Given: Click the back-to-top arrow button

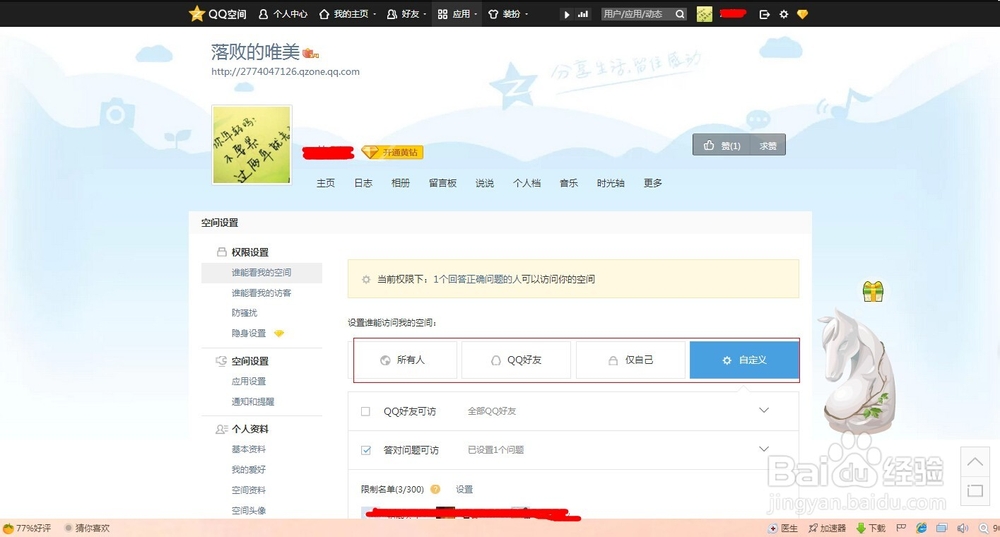Looking at the screenshot, I should pyautogui.click(x=974, y=462).
